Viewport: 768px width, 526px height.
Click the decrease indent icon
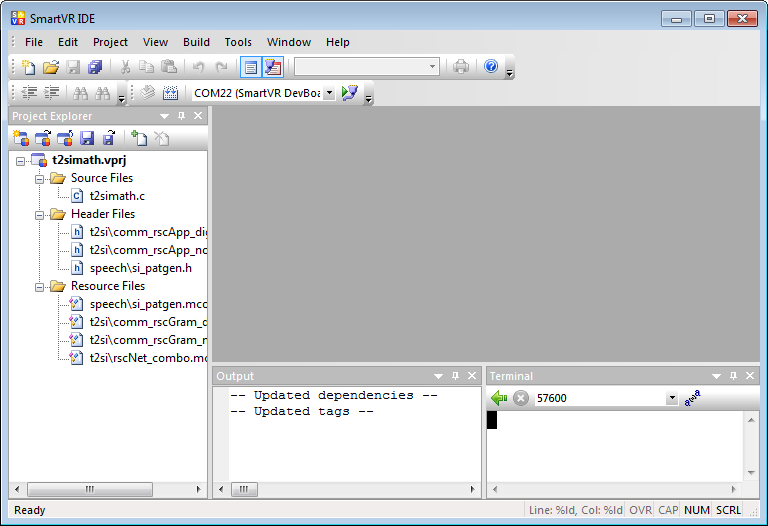29,93
